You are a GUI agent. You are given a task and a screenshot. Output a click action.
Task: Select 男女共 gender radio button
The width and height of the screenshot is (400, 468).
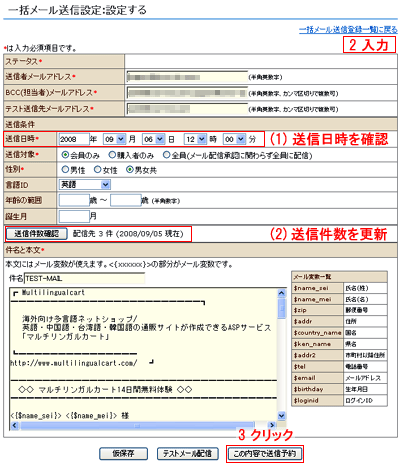[130, 170]
